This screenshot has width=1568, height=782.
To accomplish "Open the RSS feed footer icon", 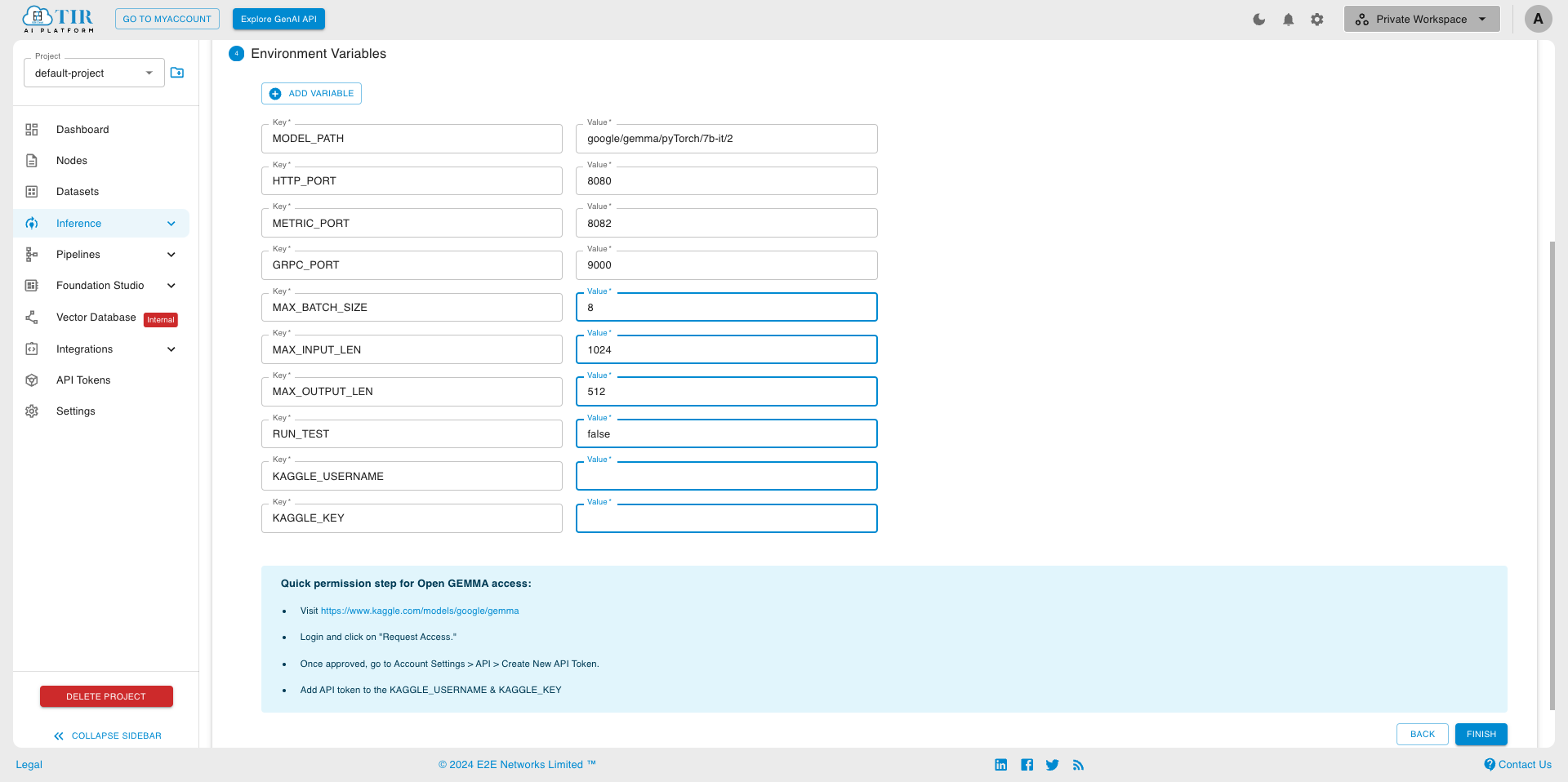I will [1079, 765].
